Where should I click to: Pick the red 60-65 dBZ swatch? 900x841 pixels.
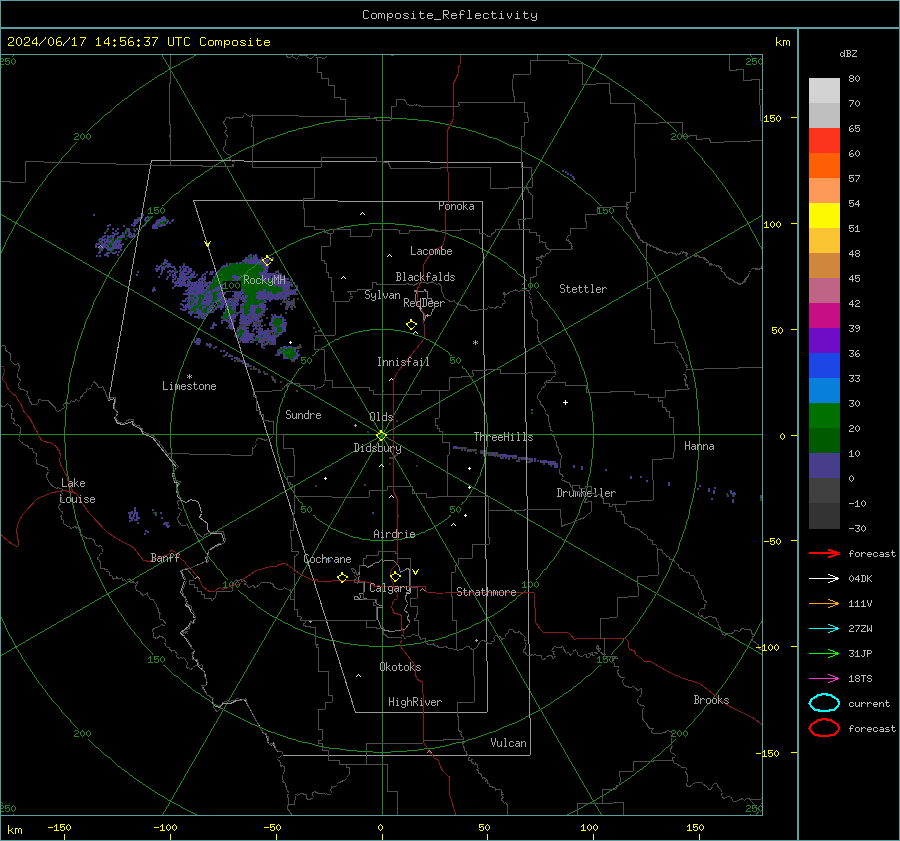pyautogui.click(x=824, y=141)
